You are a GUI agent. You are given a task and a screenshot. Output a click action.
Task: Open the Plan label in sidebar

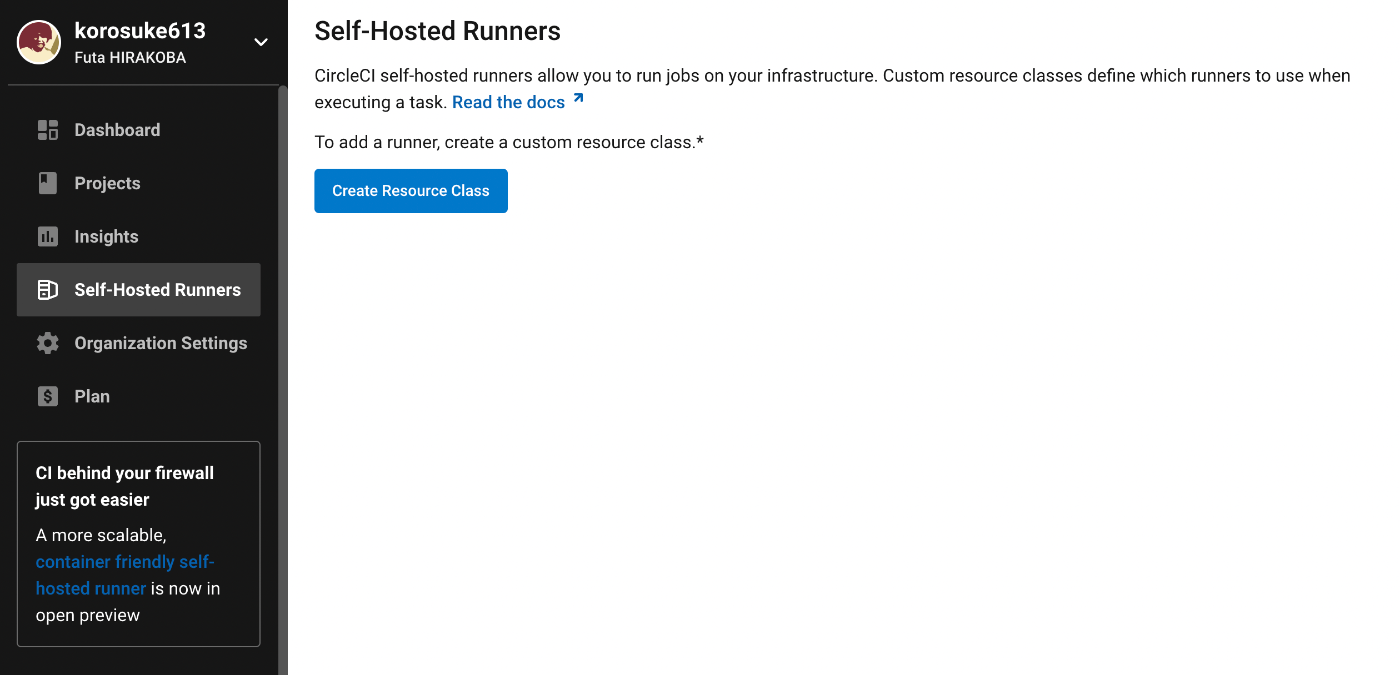coord(92,396)
